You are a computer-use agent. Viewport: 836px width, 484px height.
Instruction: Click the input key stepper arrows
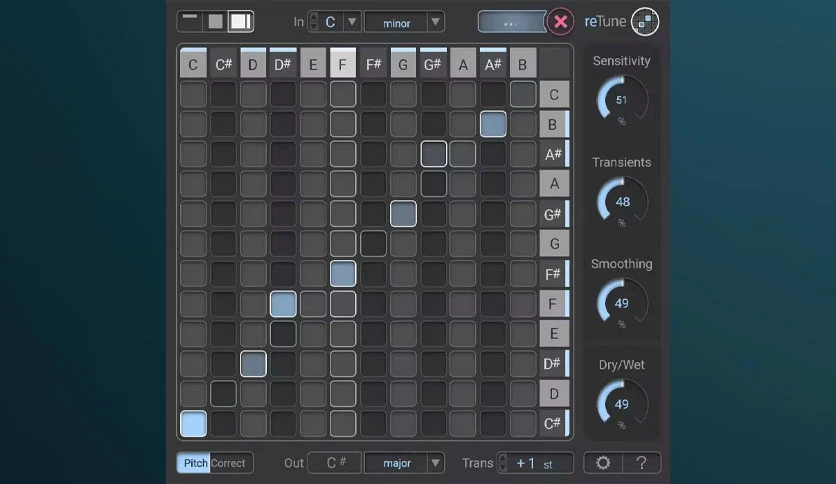(314, 22)
